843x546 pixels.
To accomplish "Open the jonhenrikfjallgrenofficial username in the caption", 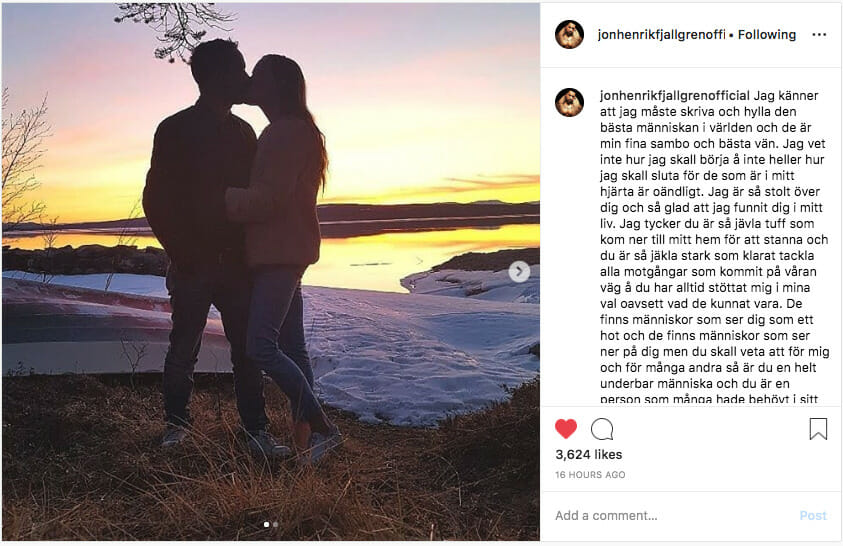I will click(675, 96).
